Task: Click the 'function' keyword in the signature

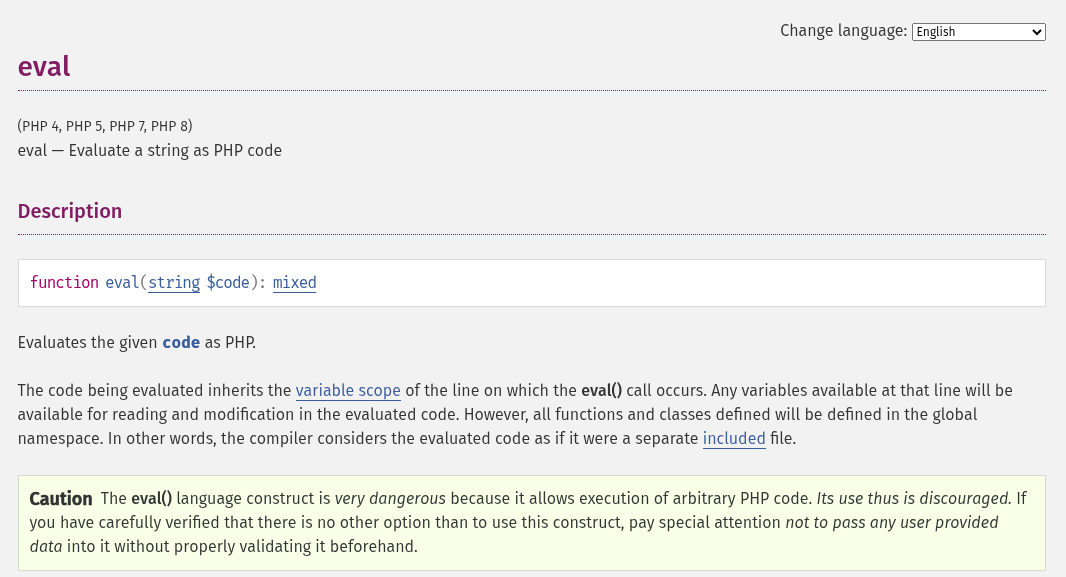Action: point(65,283)
